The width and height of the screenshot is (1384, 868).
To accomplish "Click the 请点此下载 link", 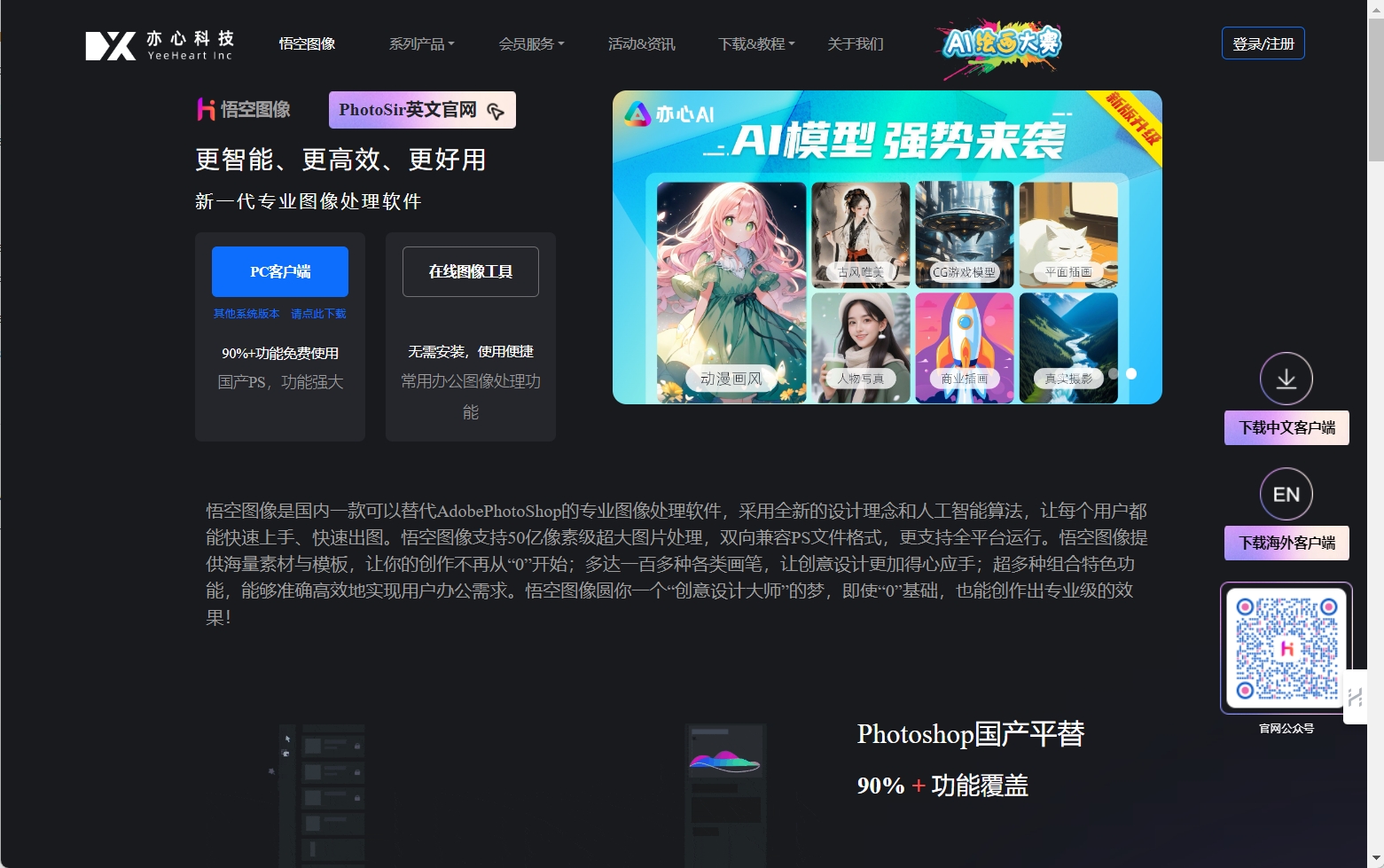I will coord(318,314).
